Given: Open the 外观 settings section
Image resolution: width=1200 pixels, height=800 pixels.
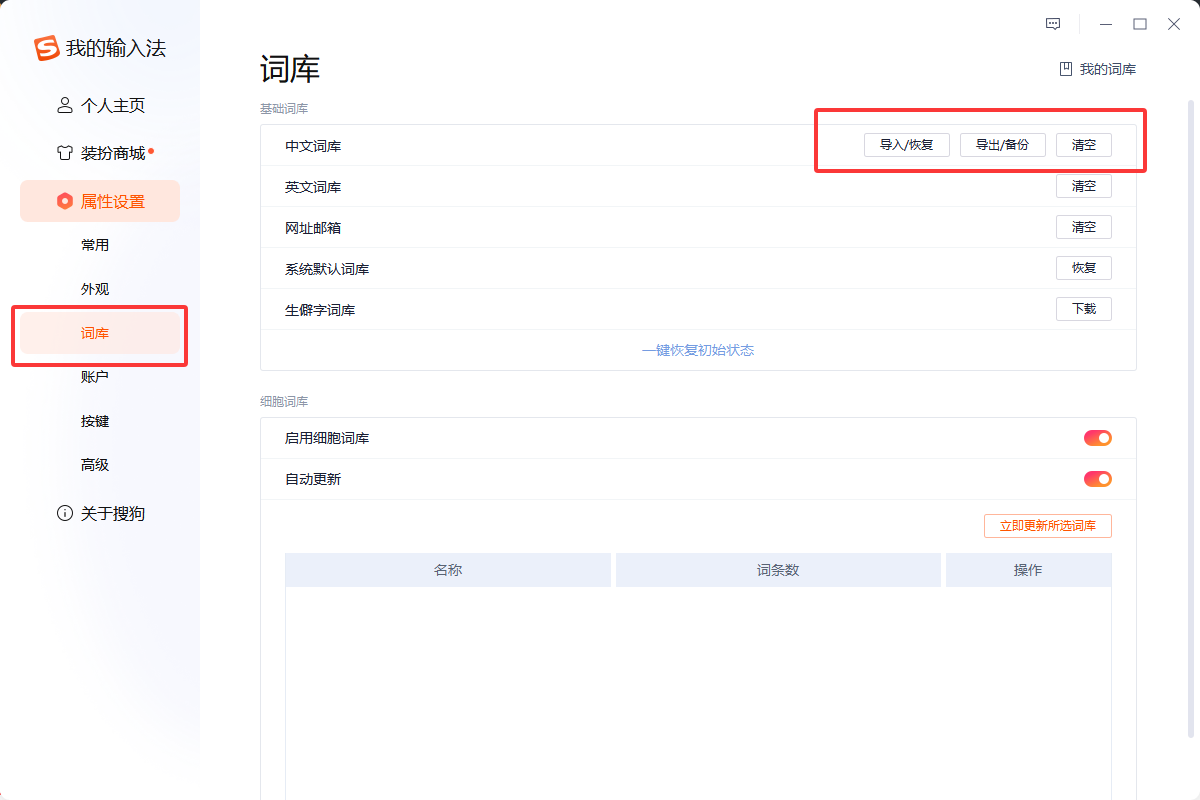Looking at the screenshot, I should coord(95,288).
